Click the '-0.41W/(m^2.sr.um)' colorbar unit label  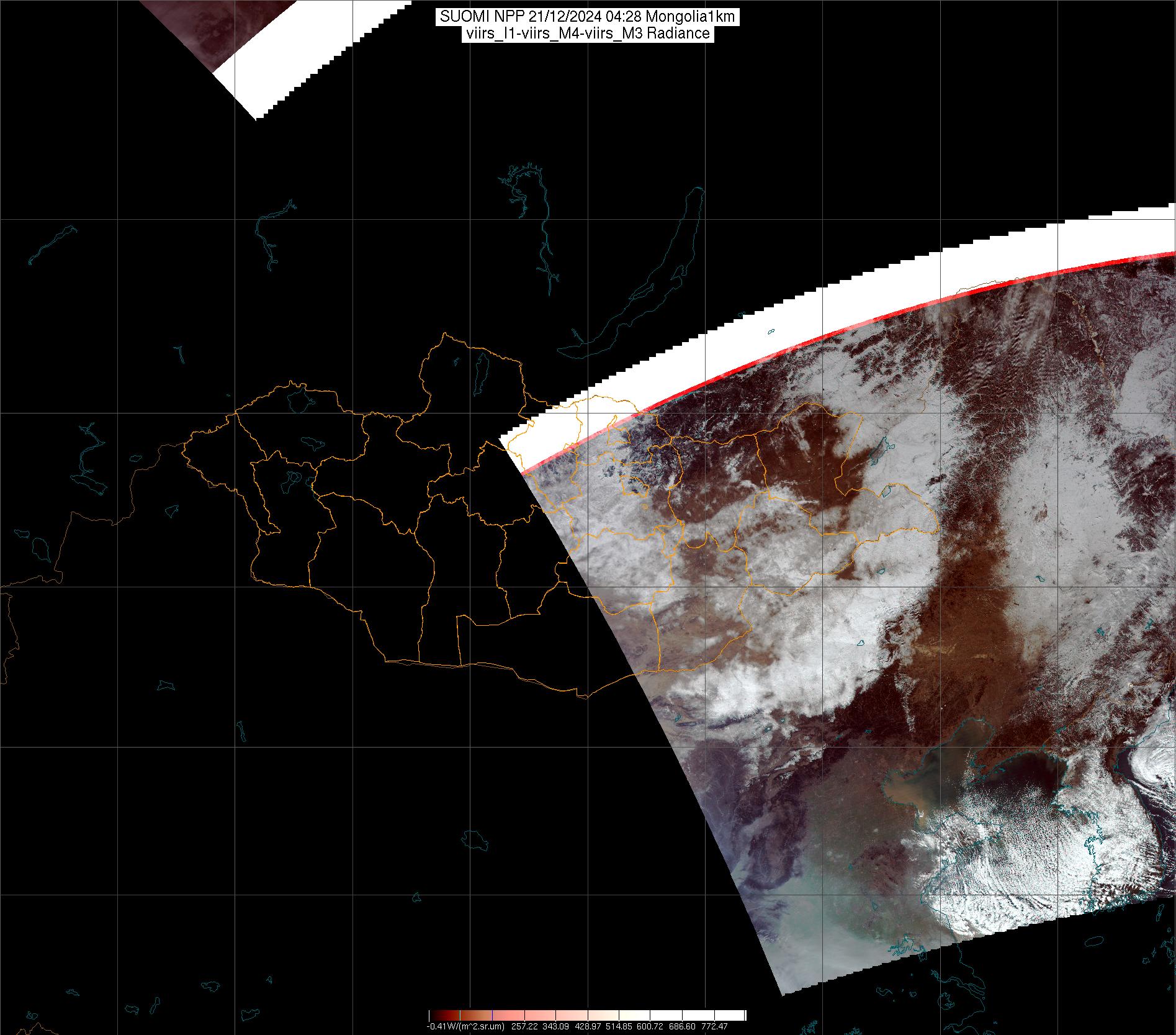click(x=465, y=1026)
